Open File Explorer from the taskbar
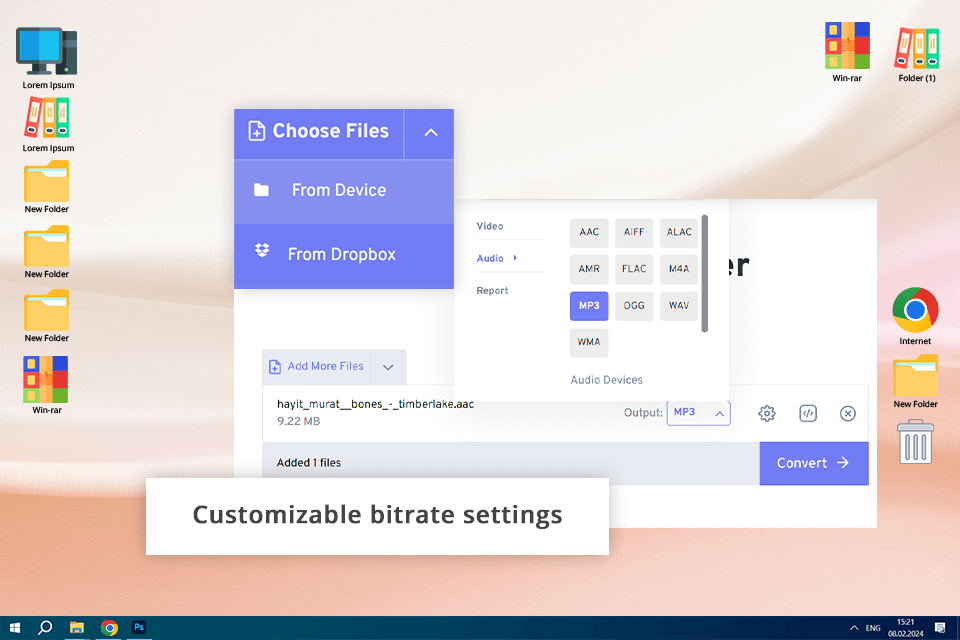This screenshot has height=640, width=960. pos(77,628)
